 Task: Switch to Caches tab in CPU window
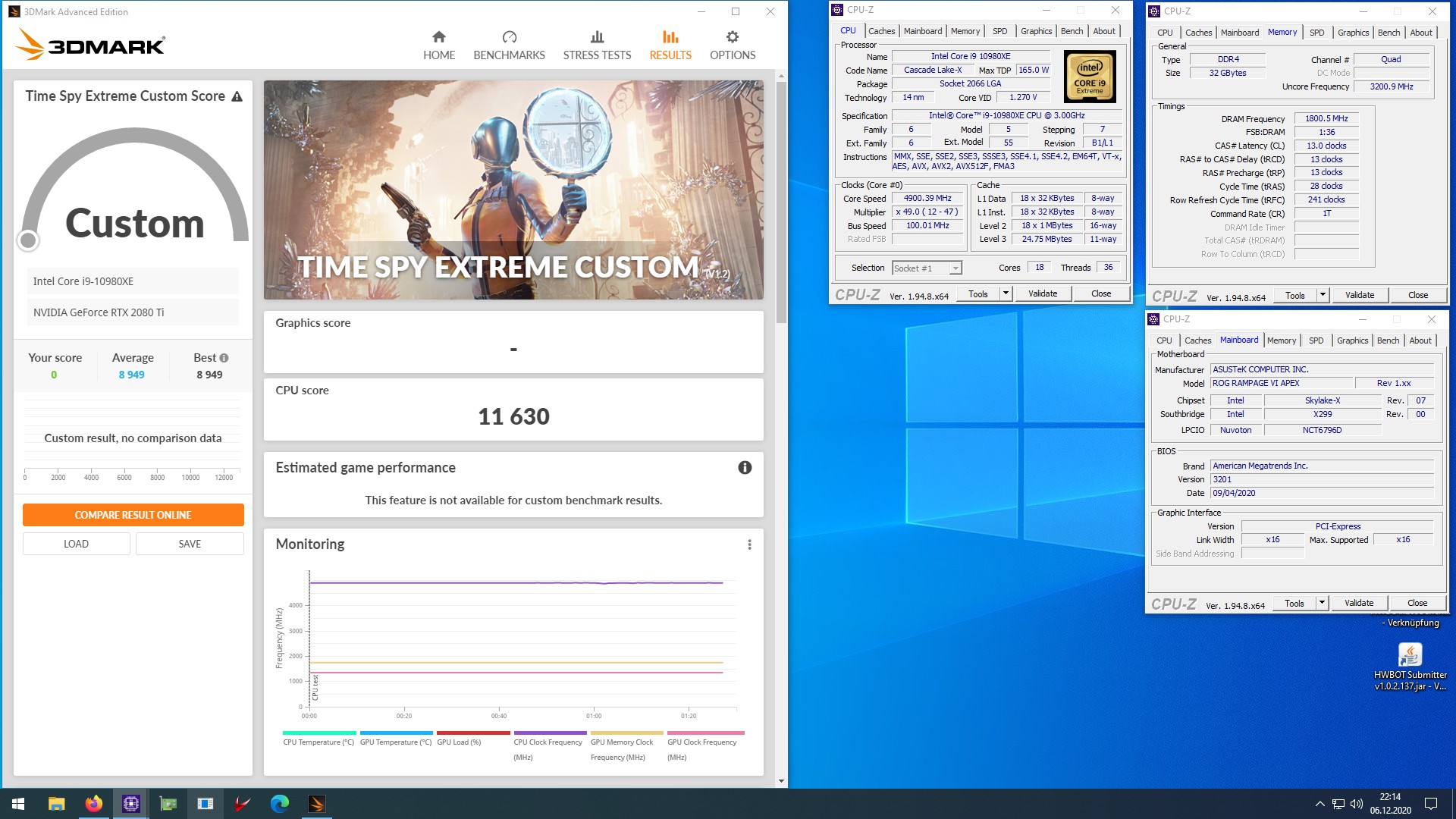pos(881,31)
